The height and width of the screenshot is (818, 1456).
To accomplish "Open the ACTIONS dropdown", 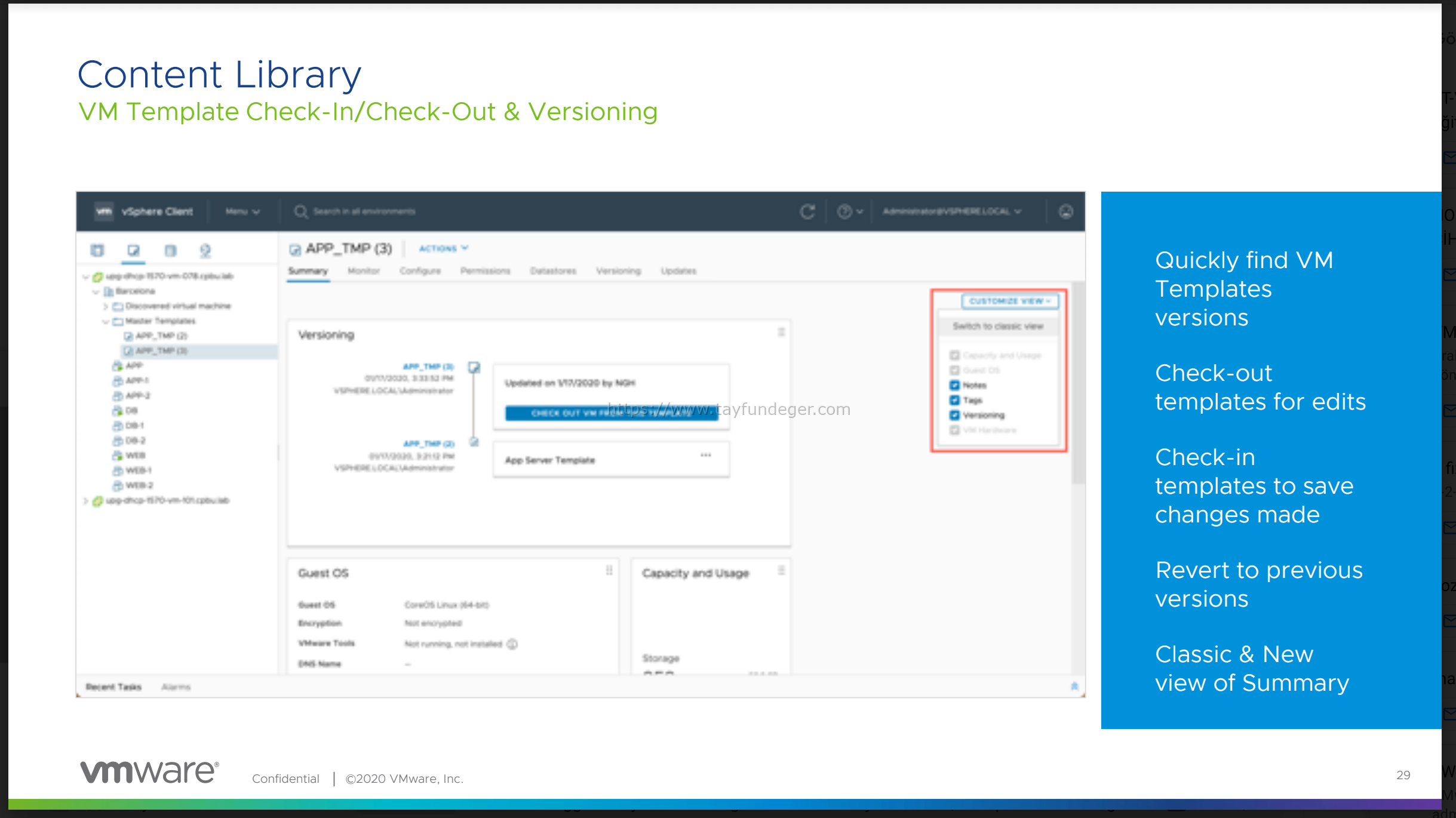I will tap(443, 248).
